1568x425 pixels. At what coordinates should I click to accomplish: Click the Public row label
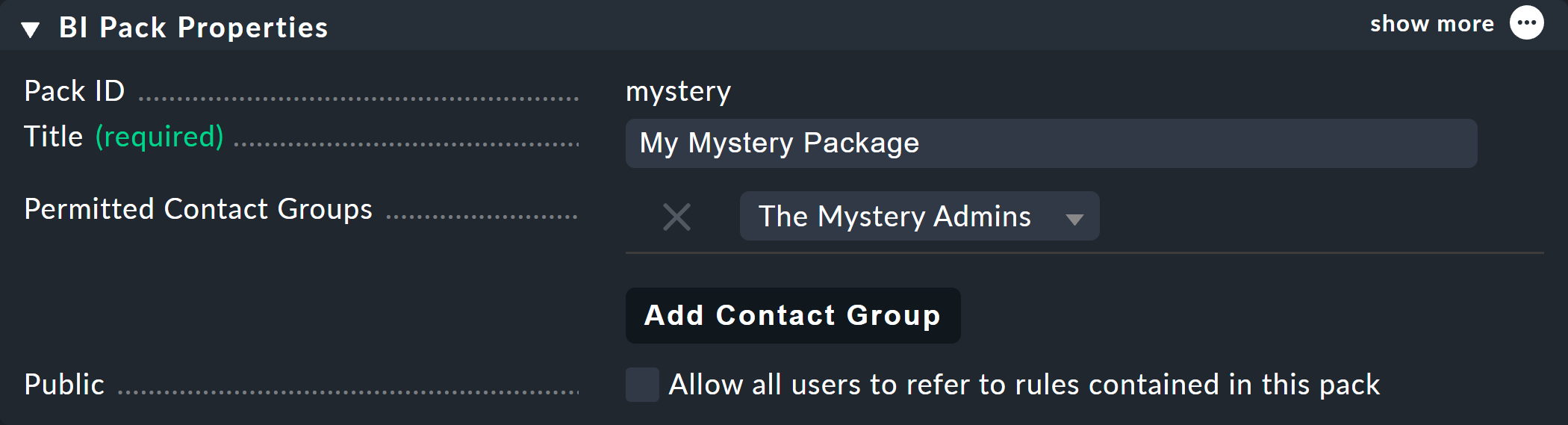pos(64,385)
